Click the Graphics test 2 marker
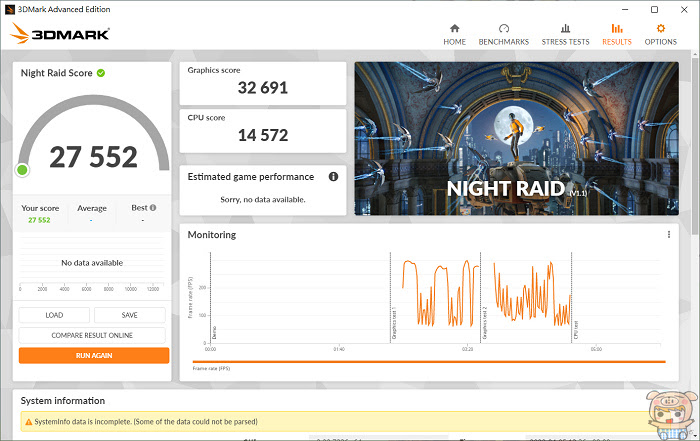 tap(484, 323)
